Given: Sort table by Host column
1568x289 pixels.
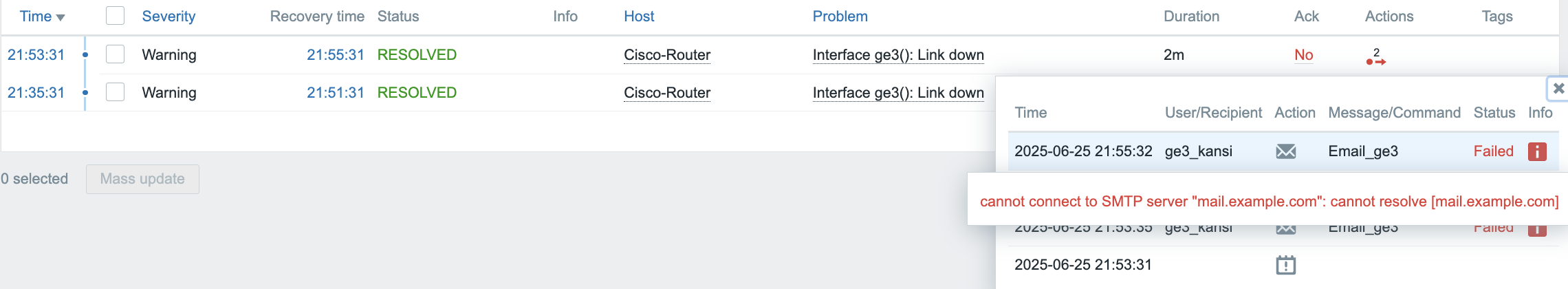Looking at the screenshot, I should [x=639, y=17].
